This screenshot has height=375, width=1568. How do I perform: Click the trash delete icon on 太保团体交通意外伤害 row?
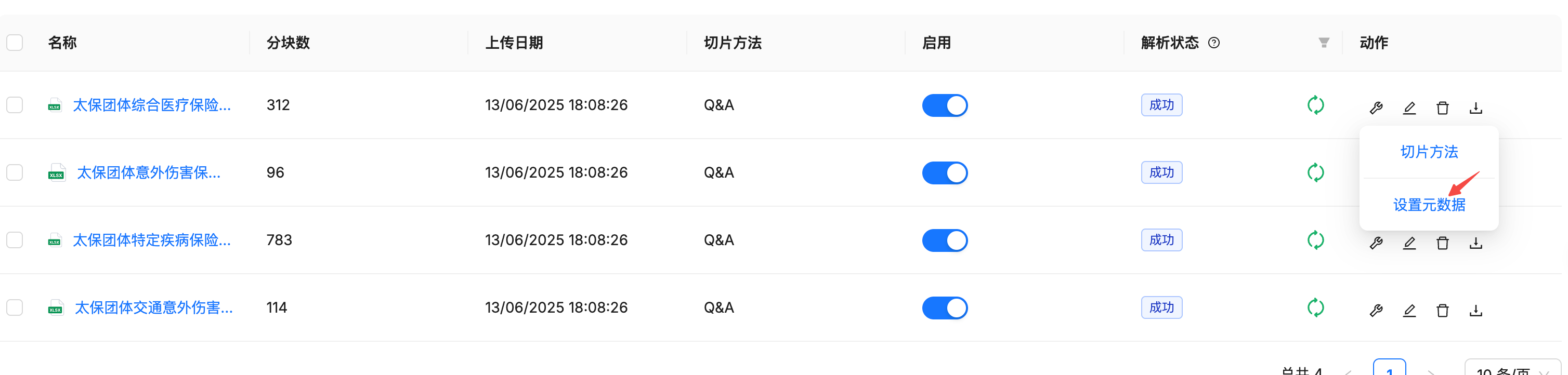[x=1442, y=310]
